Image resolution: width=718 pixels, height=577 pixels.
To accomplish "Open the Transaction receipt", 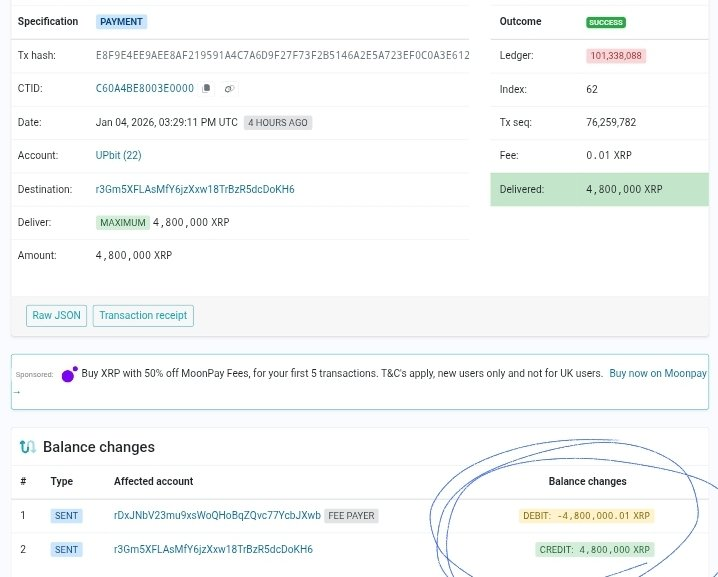I will (x=143, y=316).
